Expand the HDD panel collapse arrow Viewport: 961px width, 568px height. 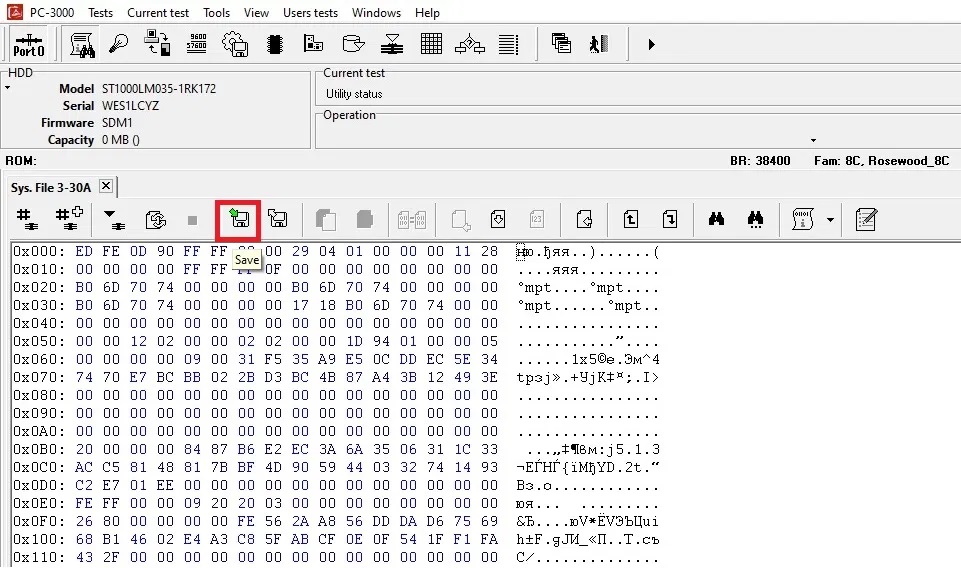[x=7, y=88]
